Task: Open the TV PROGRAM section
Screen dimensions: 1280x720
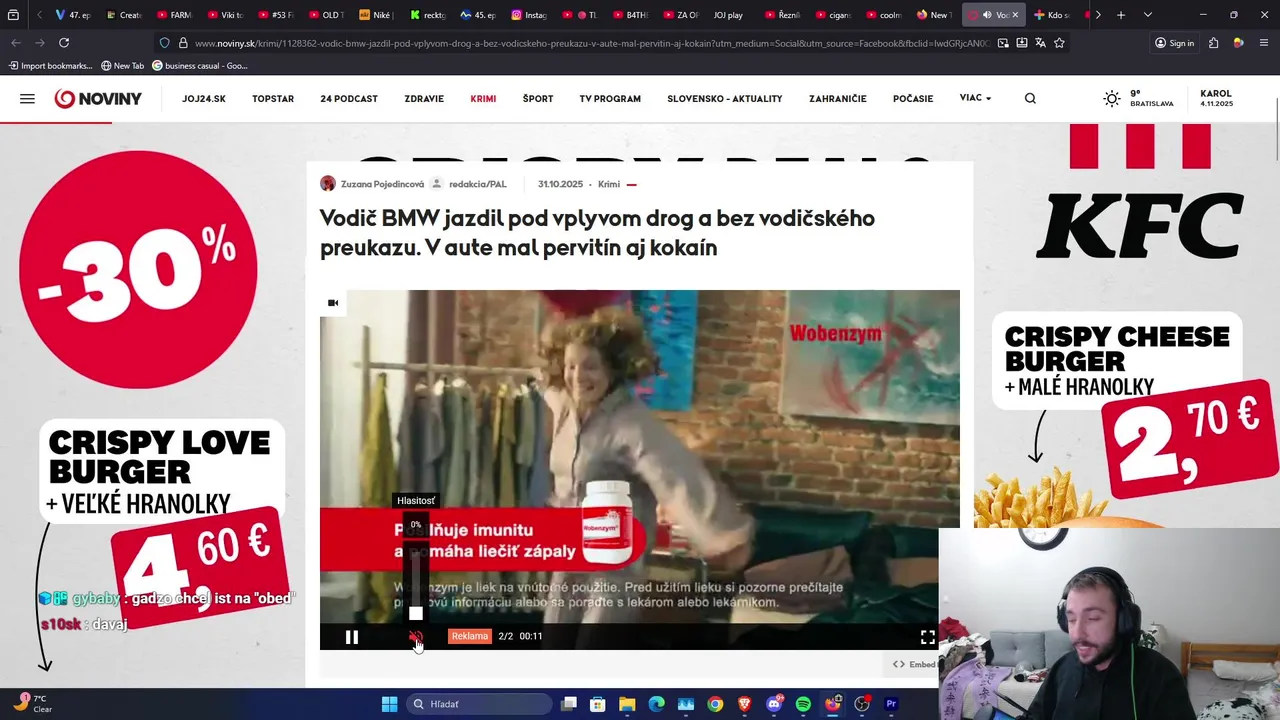Action: point(610,99)
